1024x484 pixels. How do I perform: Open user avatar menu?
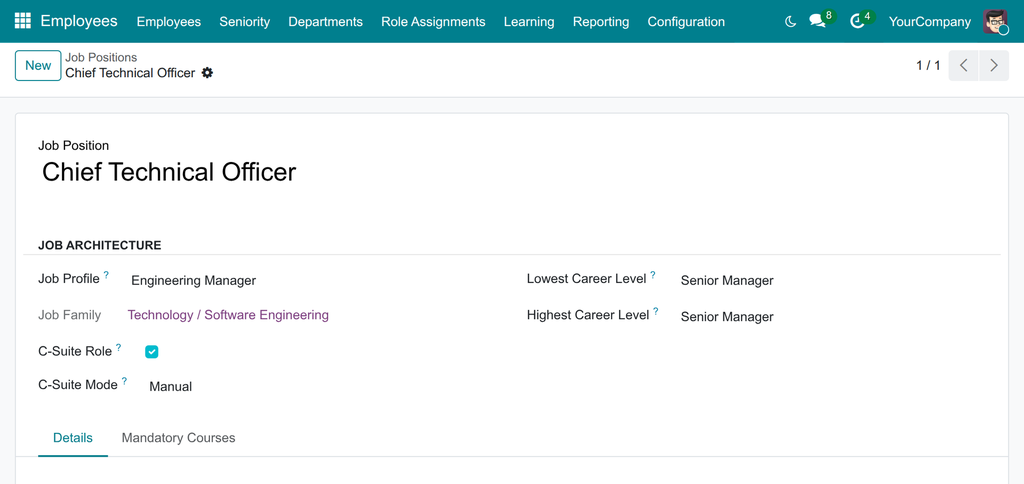click(x=995, y=22)
